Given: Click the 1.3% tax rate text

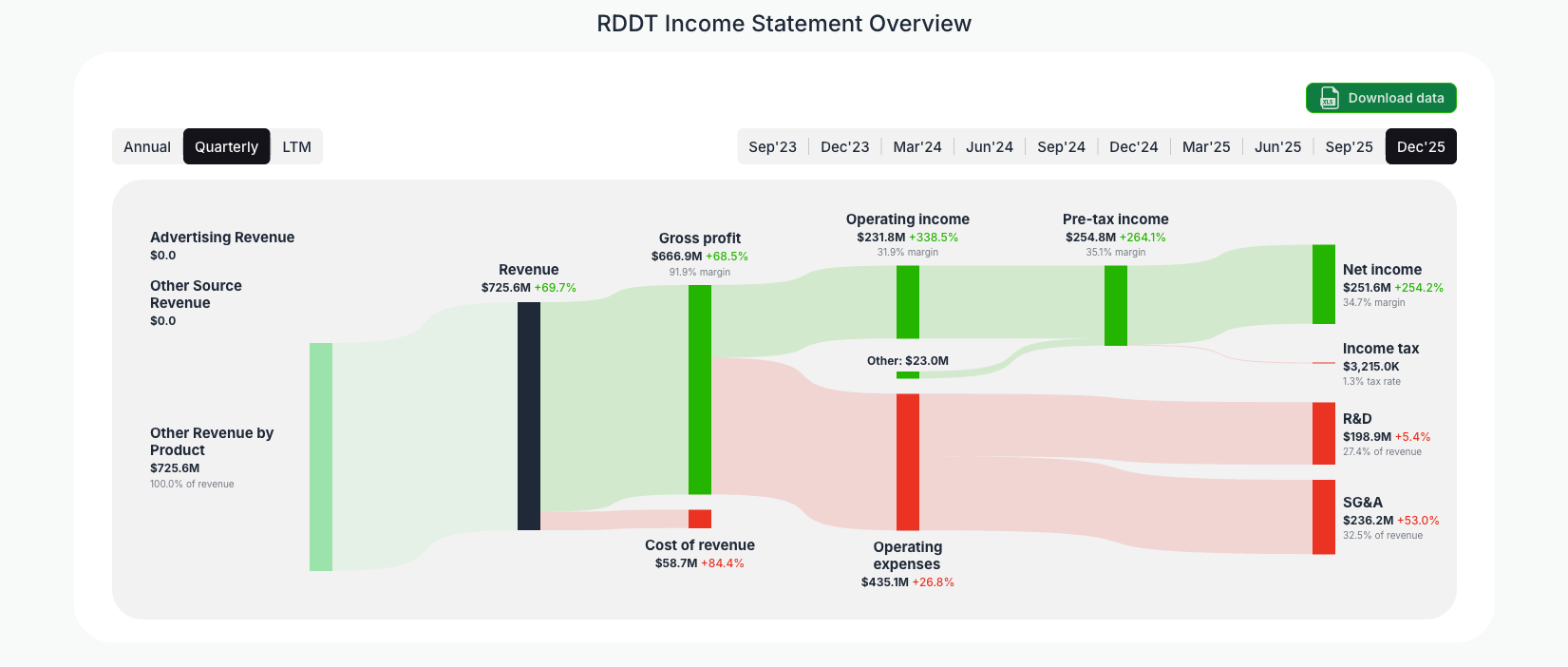Looking at the screenshot, I should tap(1371, 382).
